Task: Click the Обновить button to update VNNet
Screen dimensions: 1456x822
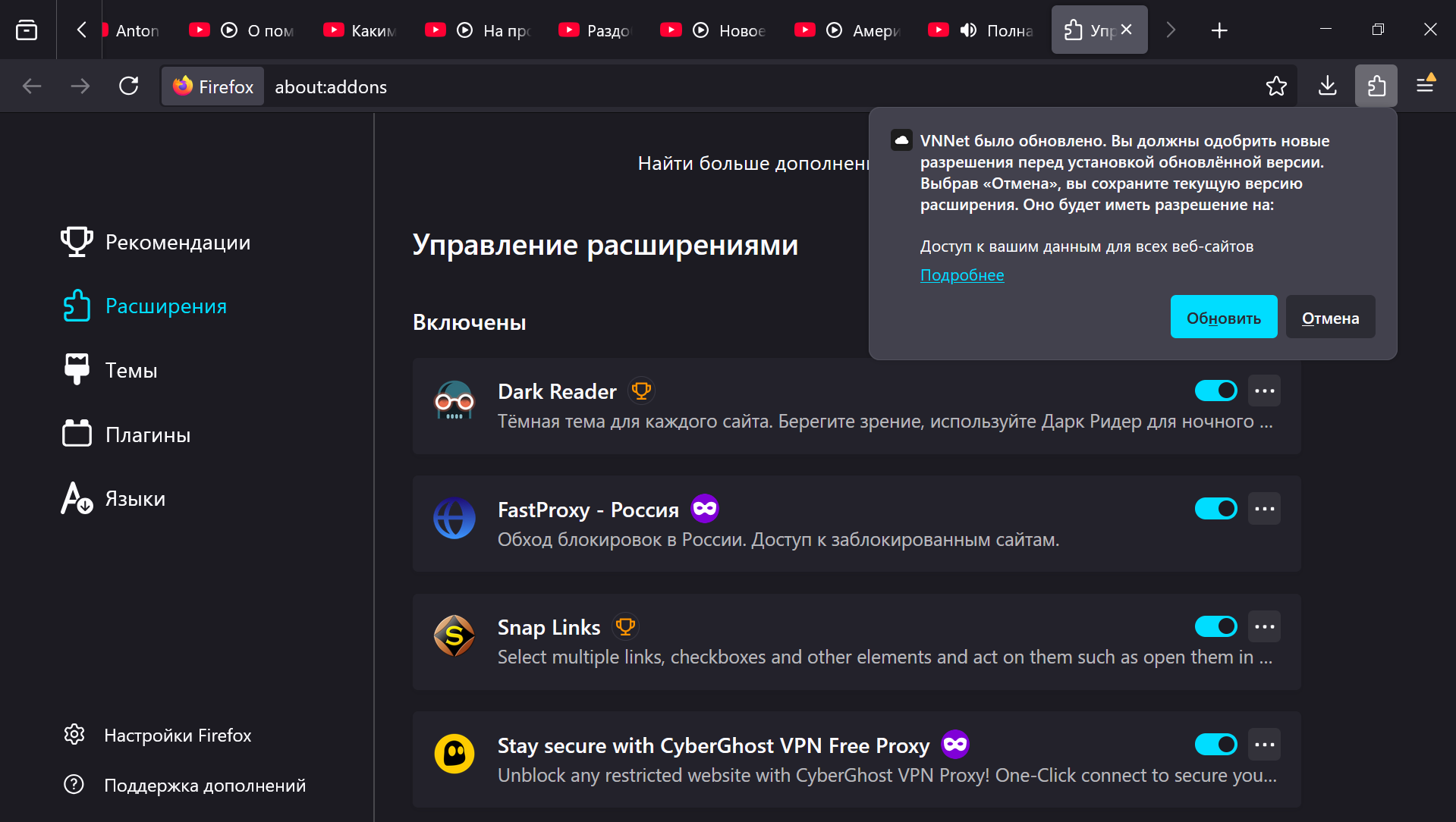Action: click(x=1224, y=317)
